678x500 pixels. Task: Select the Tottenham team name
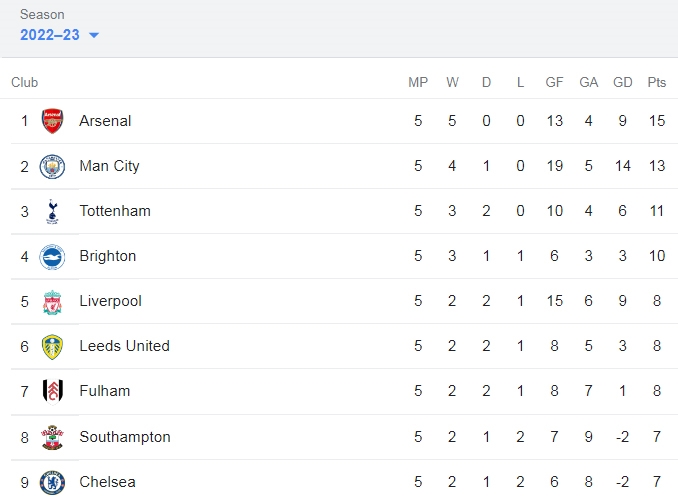pos(115,211)
